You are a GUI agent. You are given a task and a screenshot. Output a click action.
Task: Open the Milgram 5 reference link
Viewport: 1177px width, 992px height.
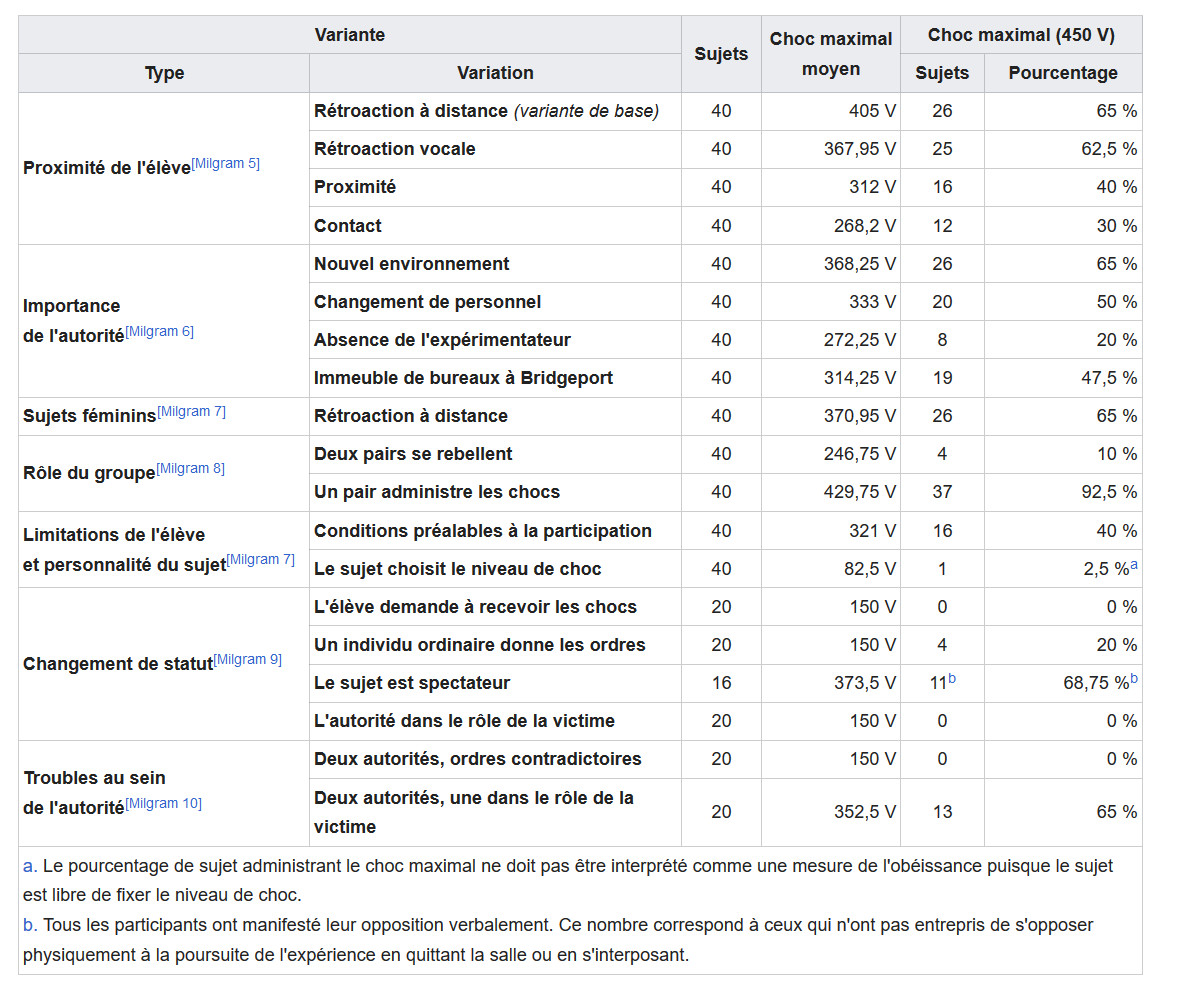[225, 164]
